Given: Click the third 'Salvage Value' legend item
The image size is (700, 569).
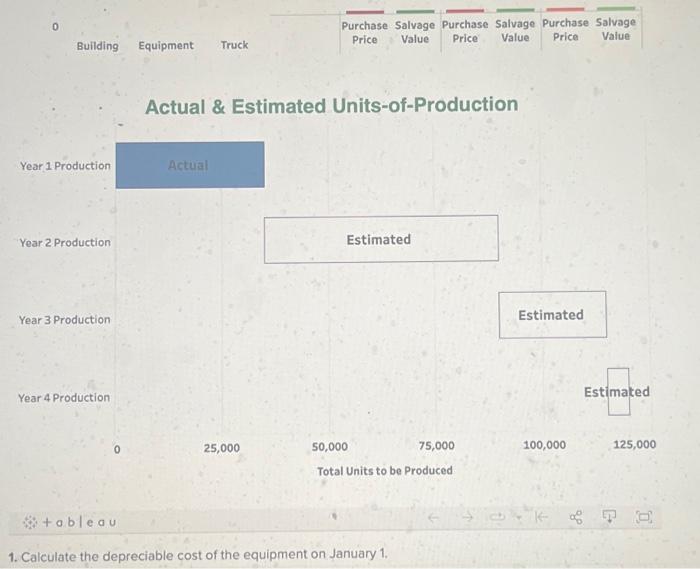Looking at the screenshot, I should click(615, 29).
